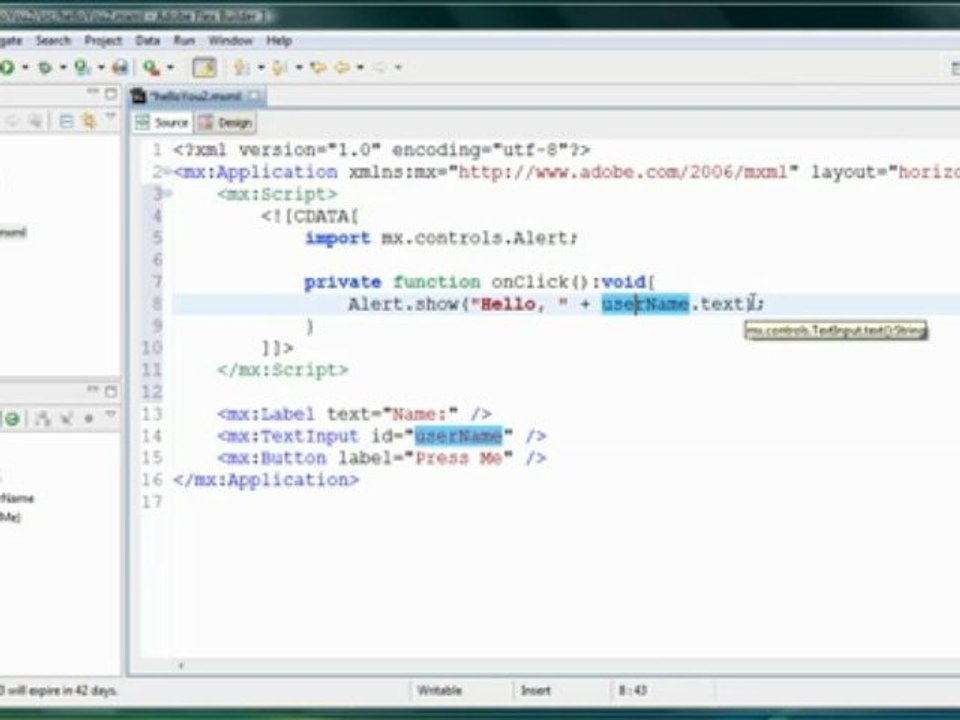Collapse the mx:Script fold on line 3

[x=168, y=193]
